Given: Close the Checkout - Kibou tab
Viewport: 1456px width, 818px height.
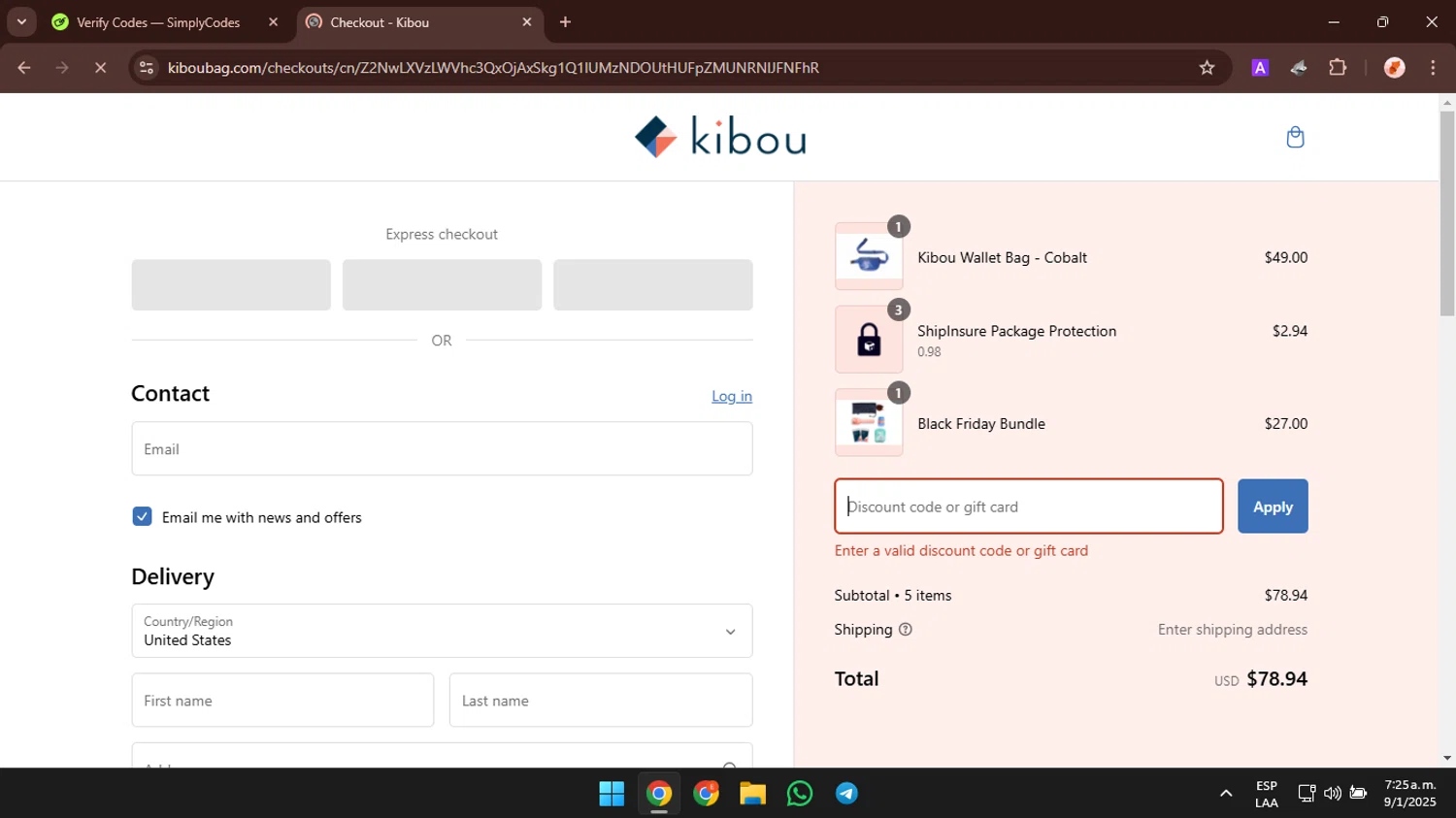Looking at the screenshot, I should click(527, 22).
